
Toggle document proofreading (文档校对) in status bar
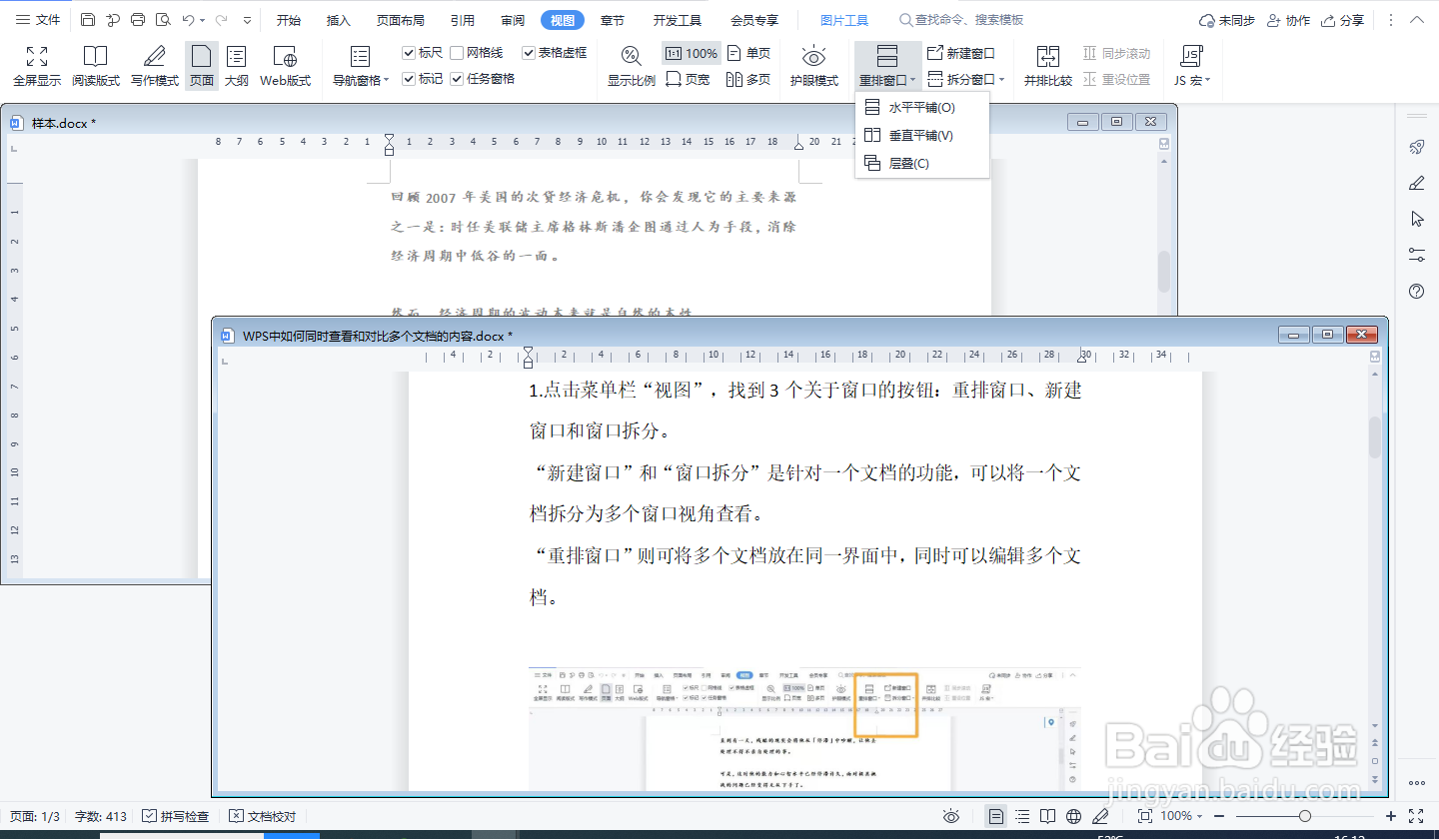262,816
